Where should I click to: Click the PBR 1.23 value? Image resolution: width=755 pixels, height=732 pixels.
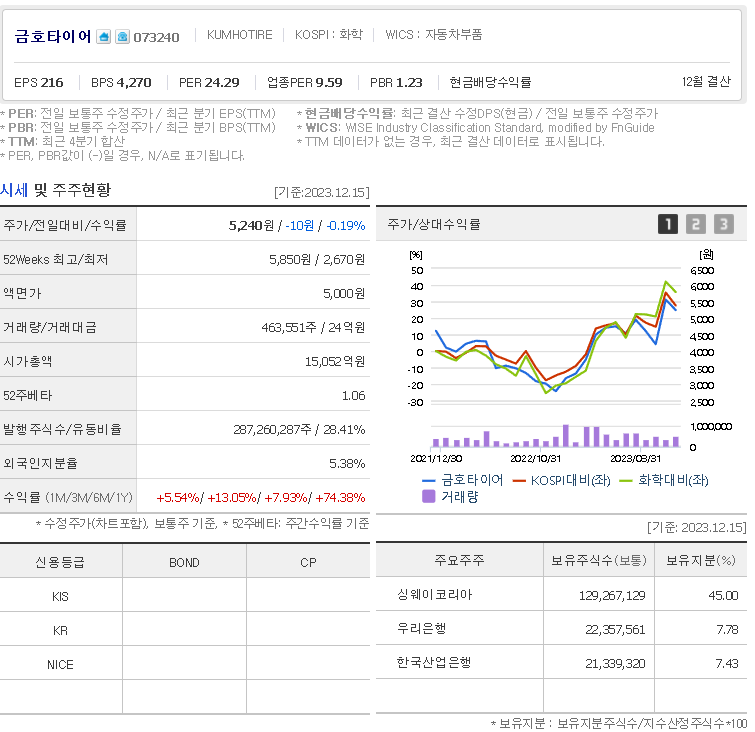pyautogui.click(x=396, y=82)
